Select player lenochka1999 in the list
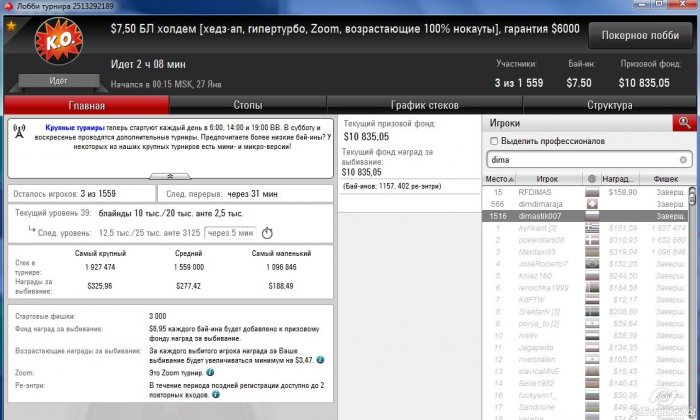700x420 pixels. 585,288
